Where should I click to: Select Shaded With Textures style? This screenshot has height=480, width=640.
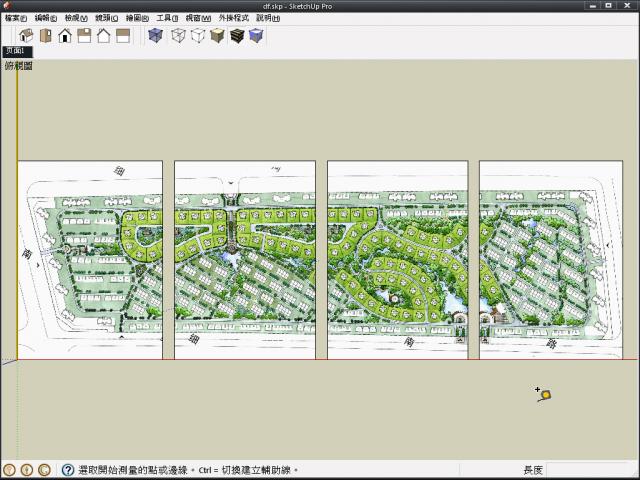click(237, 36)
